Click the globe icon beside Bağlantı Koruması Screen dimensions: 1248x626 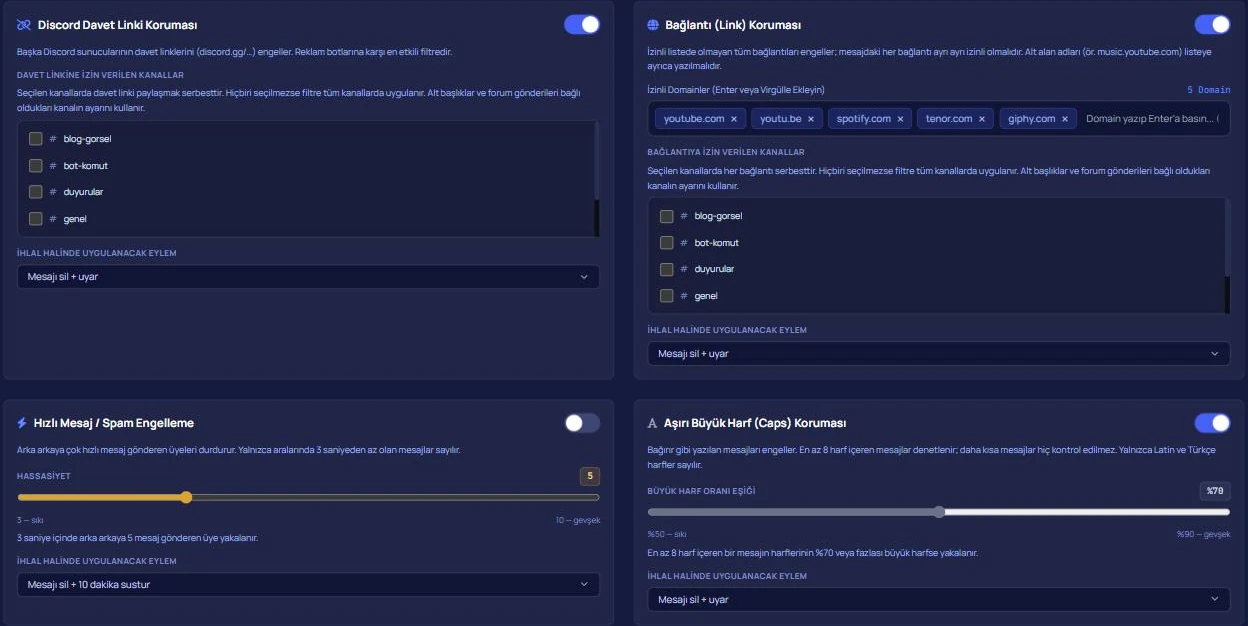653,25
